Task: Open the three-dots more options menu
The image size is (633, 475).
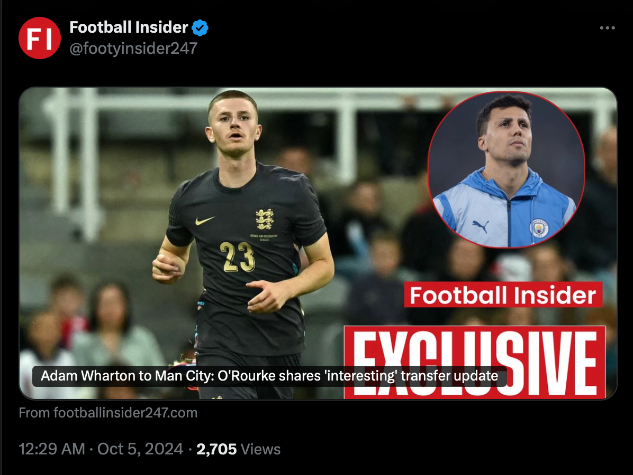Action: pyautogui.click(x=607, y=28)
